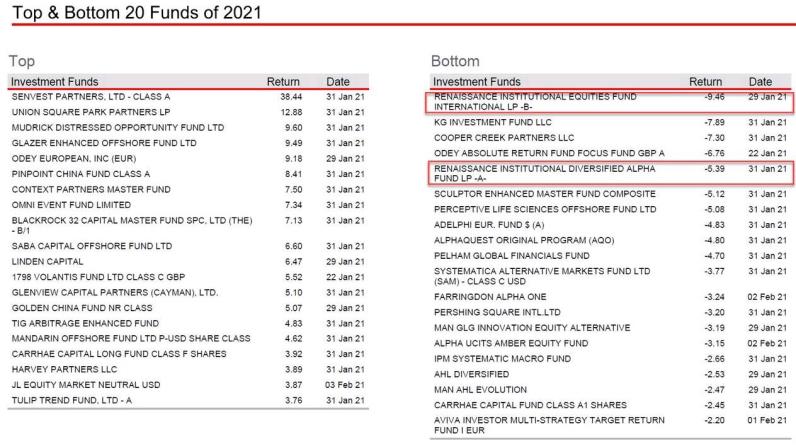This screenshot has width=796, height=446.
Task: Click the '01 Feb 21' date
Action: [x=767, y=420]
